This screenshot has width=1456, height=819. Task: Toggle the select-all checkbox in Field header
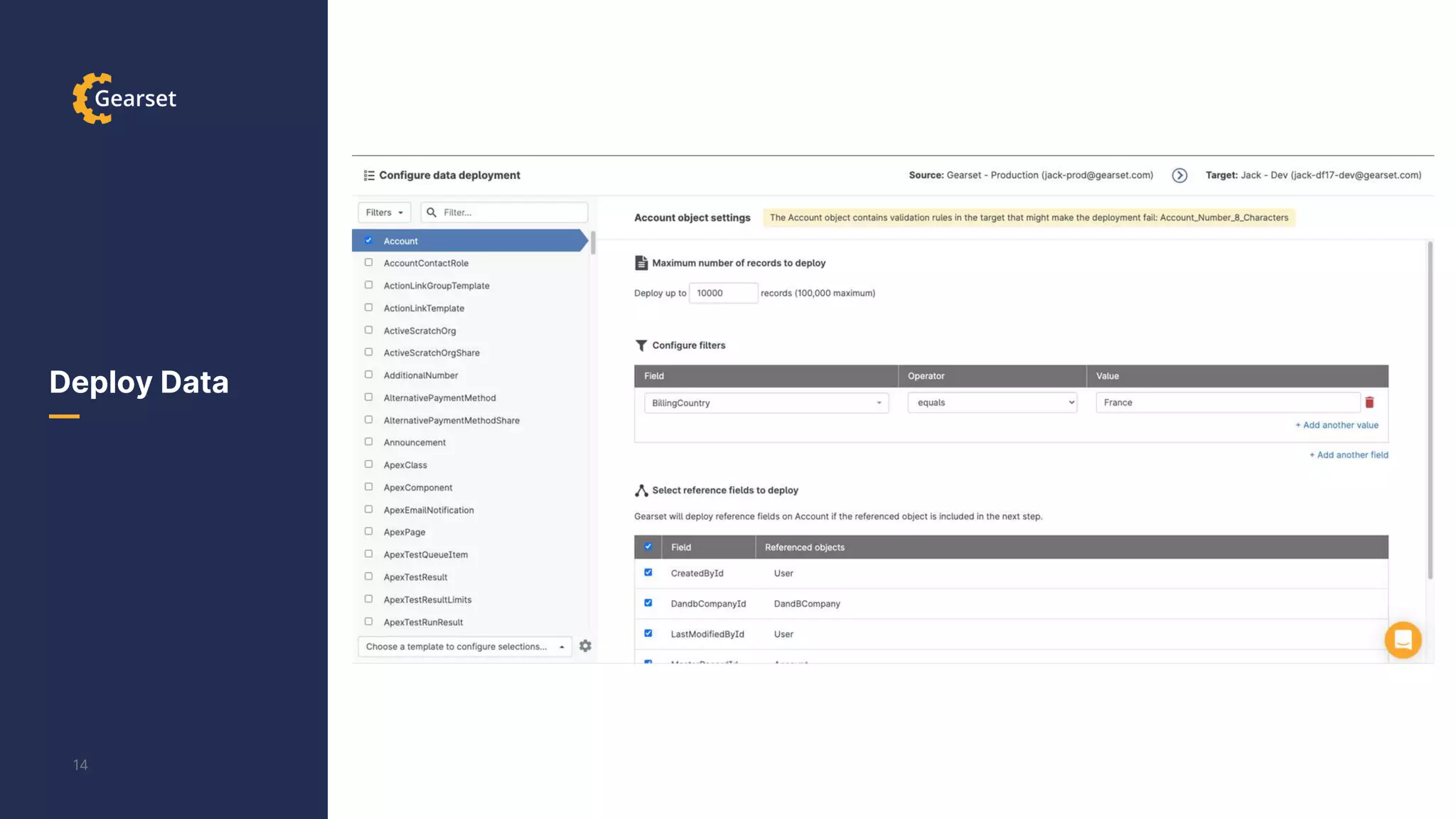[x=648, y=547]
